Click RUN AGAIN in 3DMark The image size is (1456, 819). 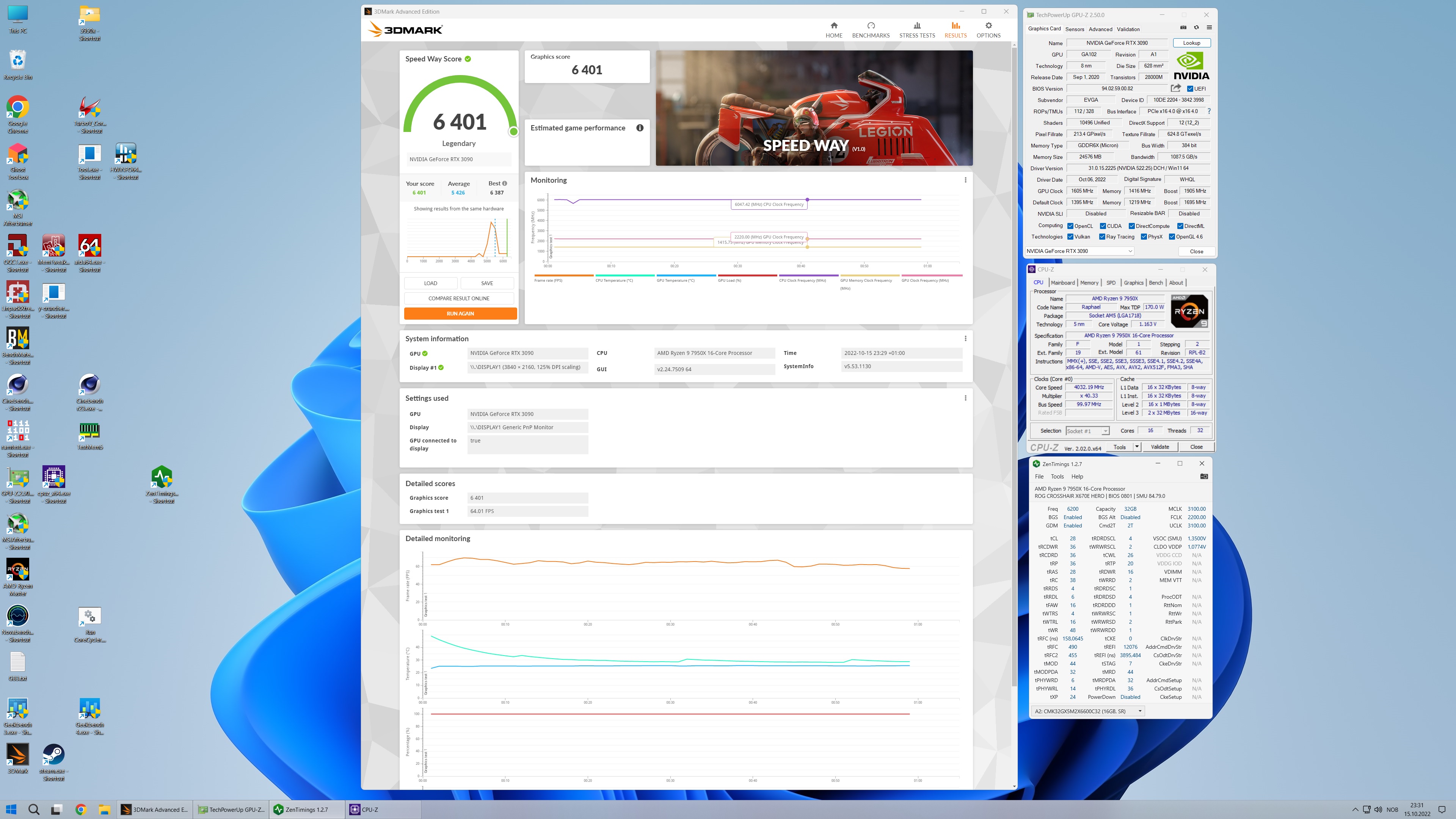point(460,314)
